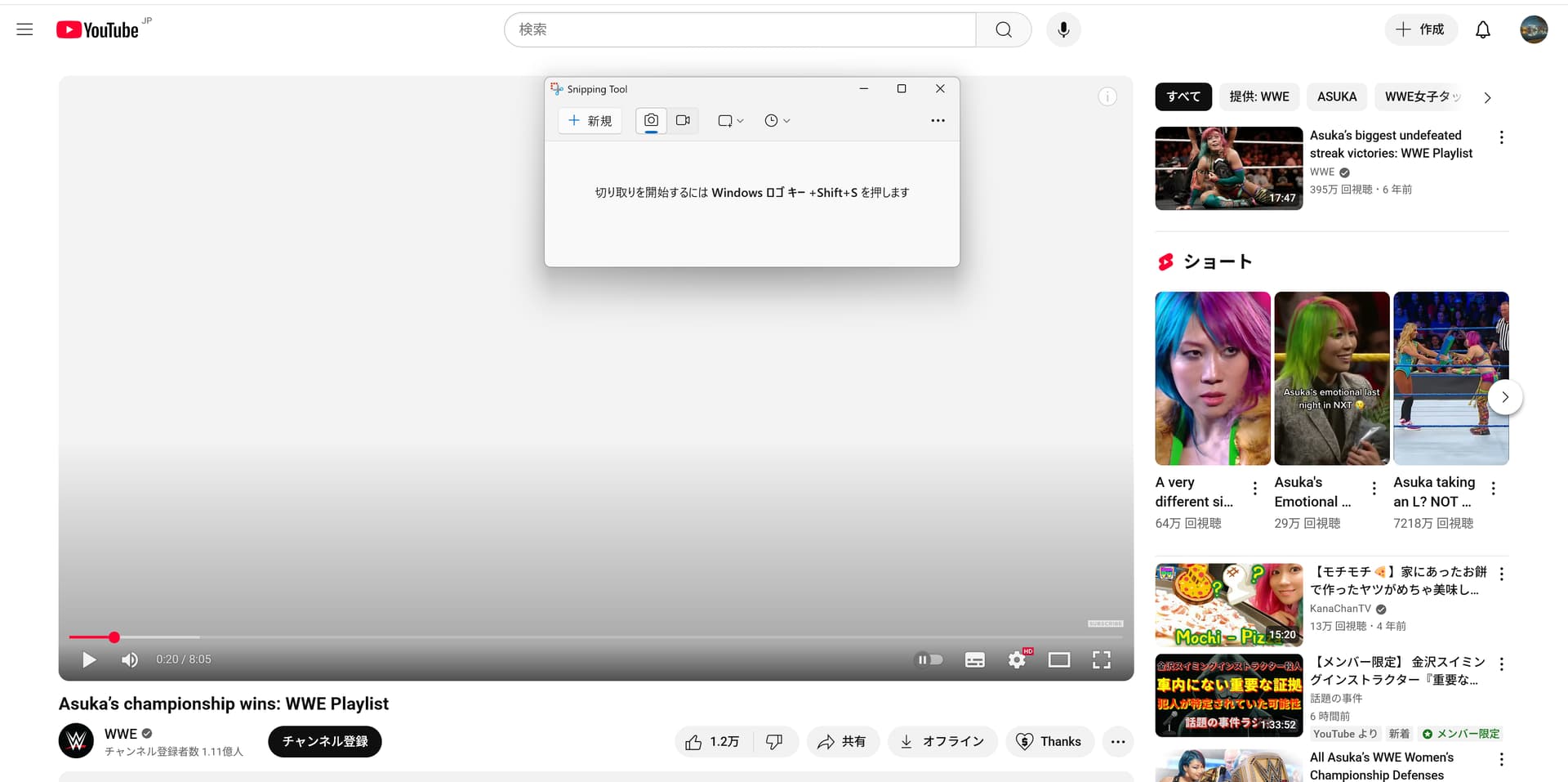The height and width of the screenshot is (782, 1568).
Task: Focus the 検索 search field
Action: (740, 29)
